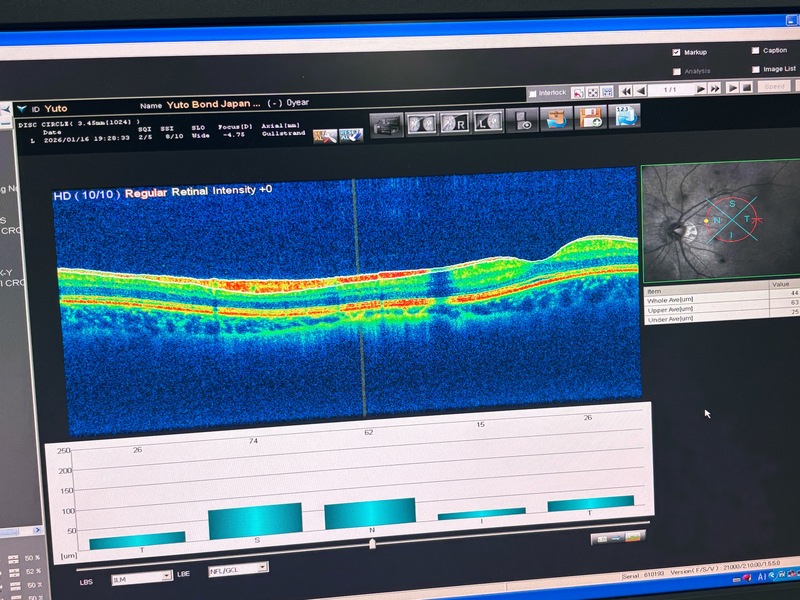Select the both-eyes view icon
The width and height of the screenshot is (800, 600).
(420, 123)
